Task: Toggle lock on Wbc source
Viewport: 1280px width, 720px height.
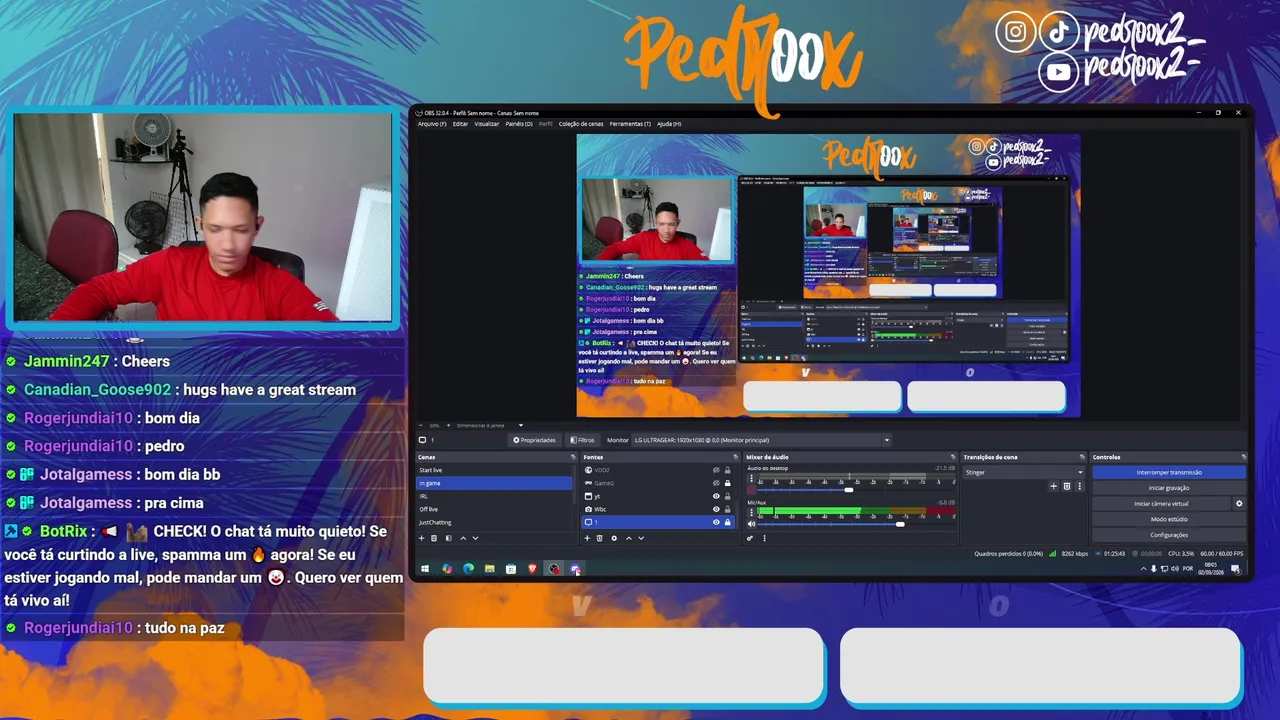Action: (727, 509)
